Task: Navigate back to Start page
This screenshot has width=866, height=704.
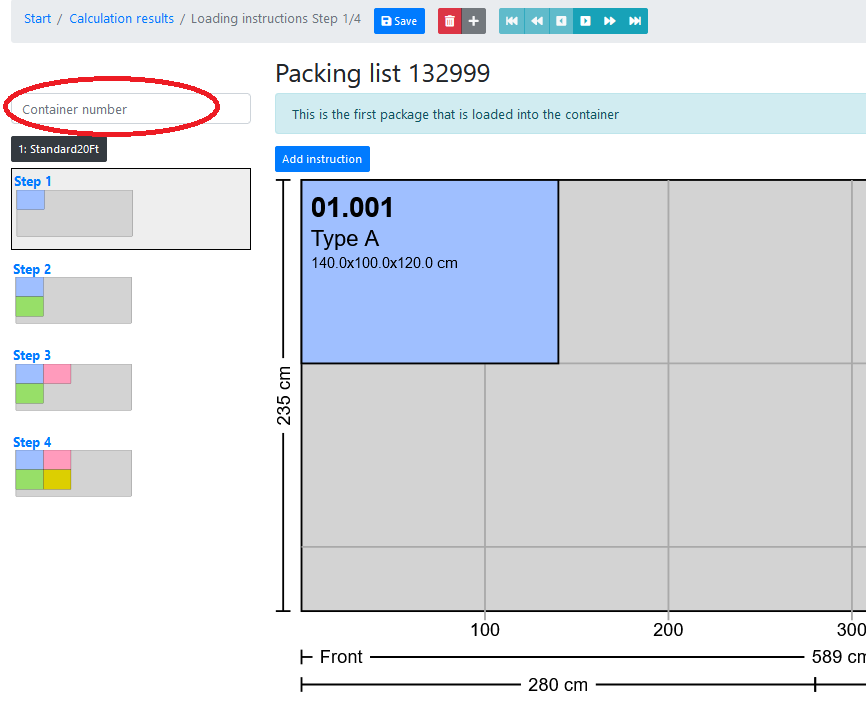Action: click(37, 18)
